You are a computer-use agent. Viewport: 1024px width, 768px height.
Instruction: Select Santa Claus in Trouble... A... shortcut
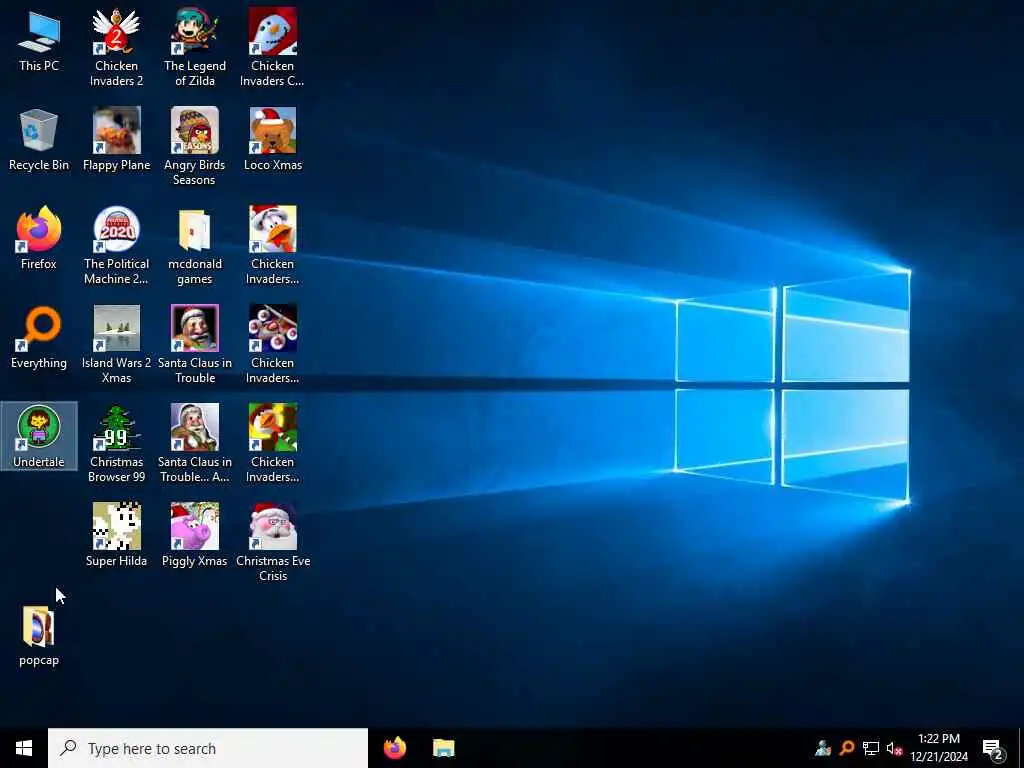tap(195, 443)
